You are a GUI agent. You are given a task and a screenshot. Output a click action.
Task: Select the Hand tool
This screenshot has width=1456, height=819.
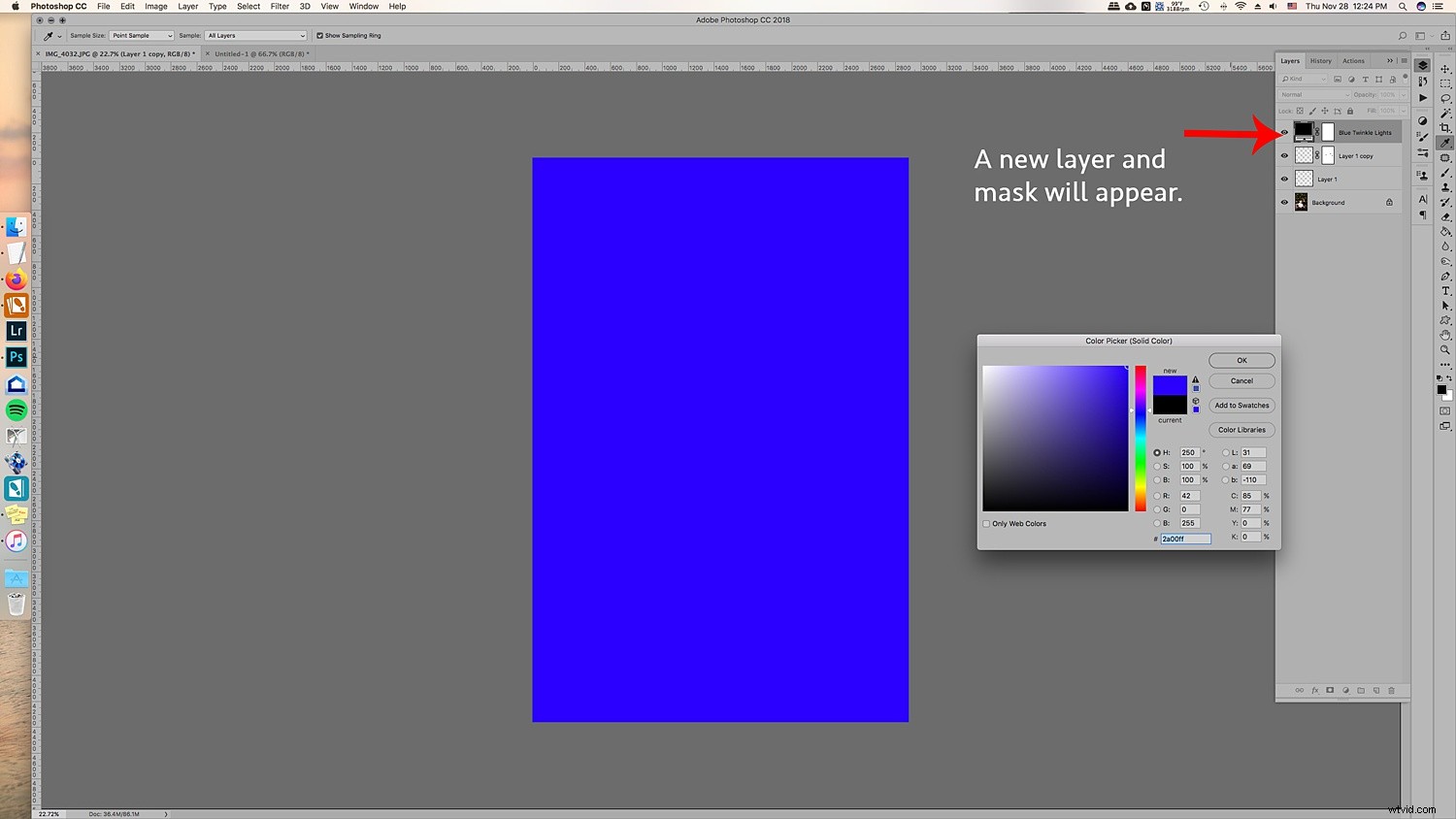(x=1445, y=335)
